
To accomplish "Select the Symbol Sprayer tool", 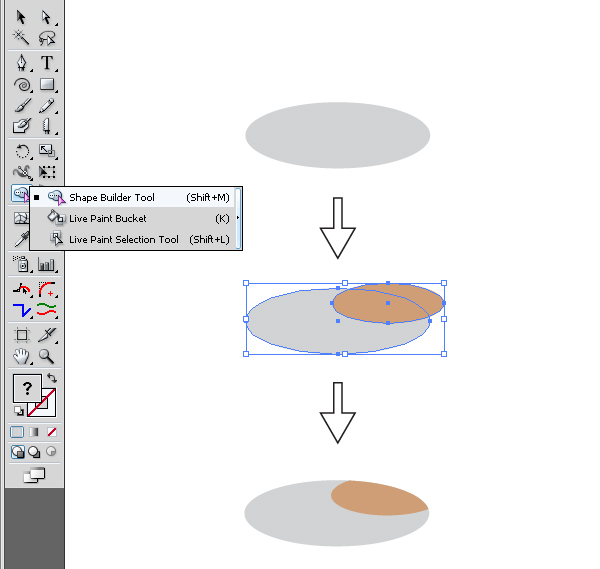I will (x=21, y=264).
